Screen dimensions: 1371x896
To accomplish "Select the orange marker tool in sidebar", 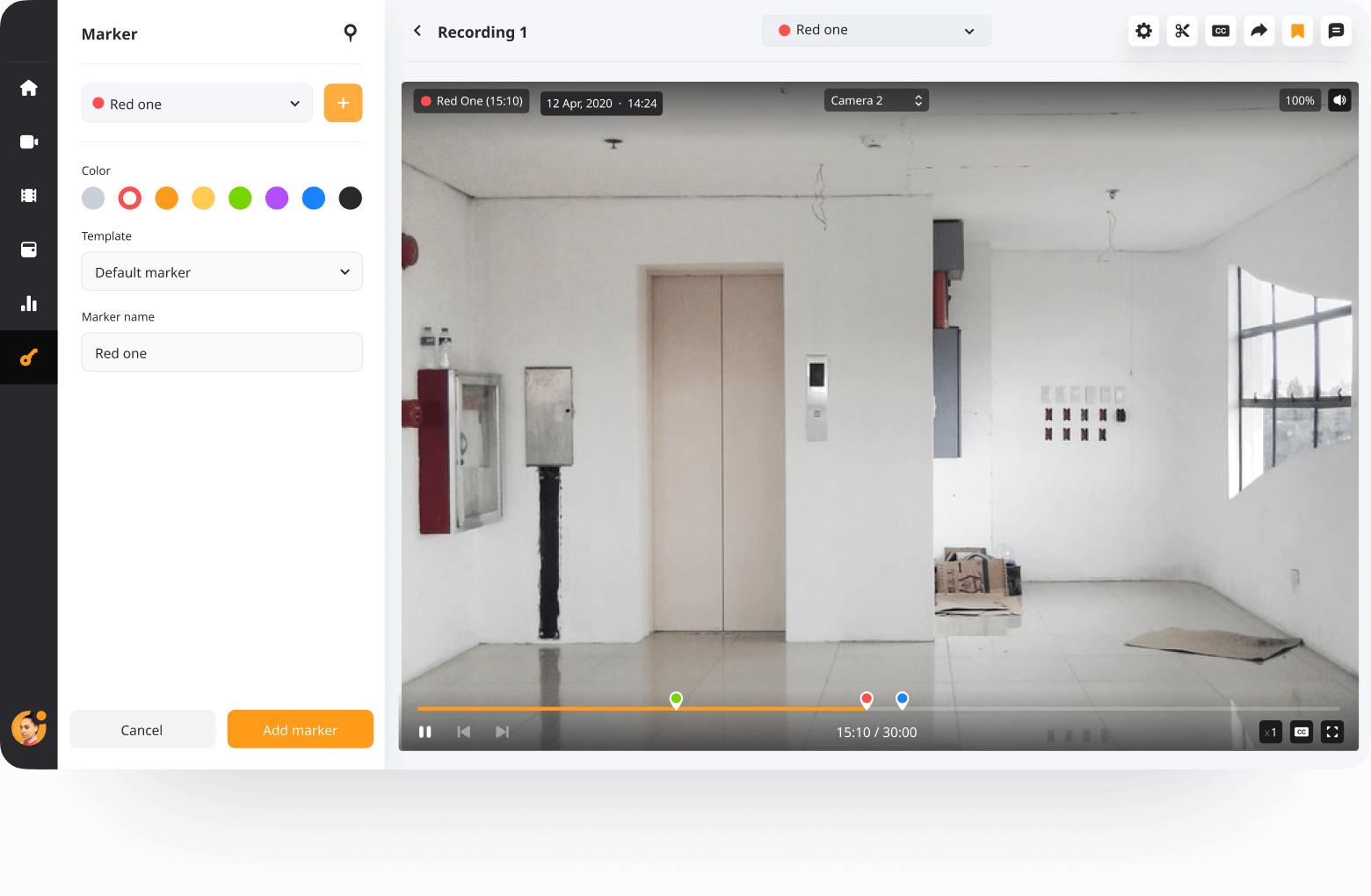I will (29, 358).
